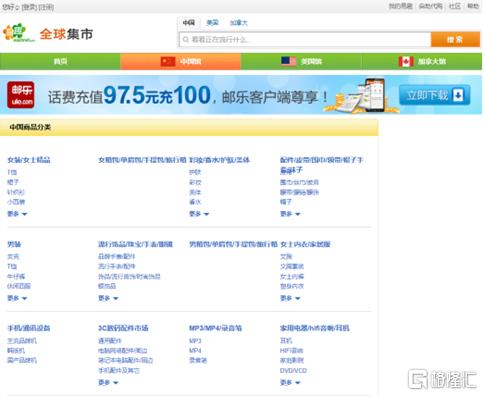Click DVD/VCD under 家用电器
Image resolution: width=483 pixels, height=396 pixels.
[x=293, y=370]
